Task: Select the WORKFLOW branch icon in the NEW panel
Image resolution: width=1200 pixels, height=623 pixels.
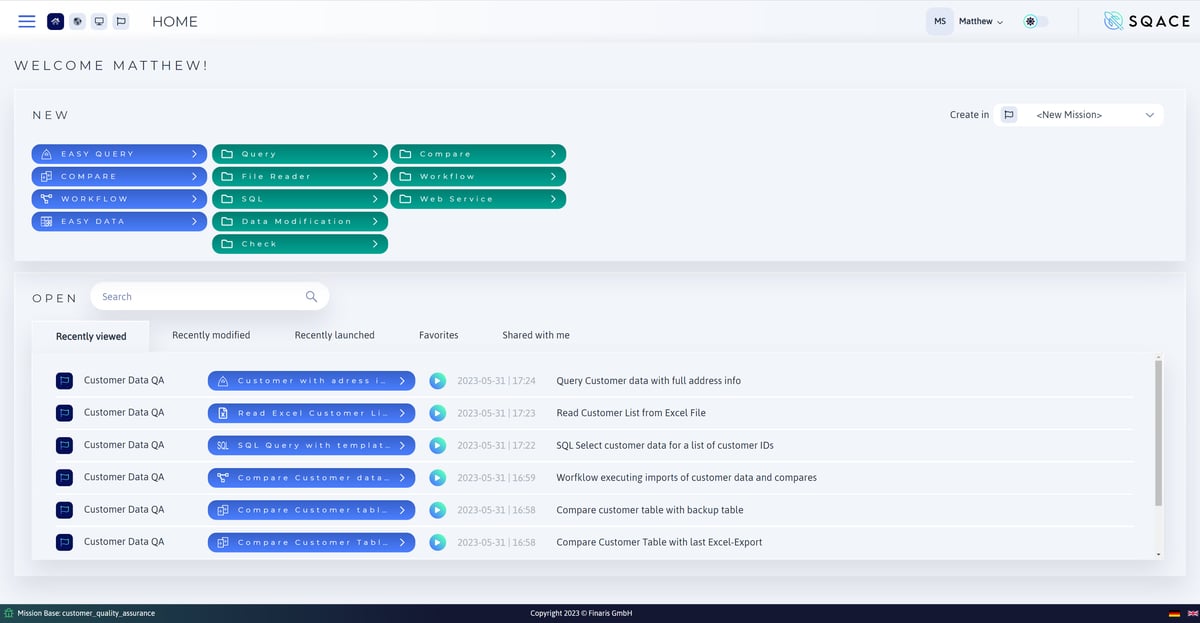Action: click(44, 198)
